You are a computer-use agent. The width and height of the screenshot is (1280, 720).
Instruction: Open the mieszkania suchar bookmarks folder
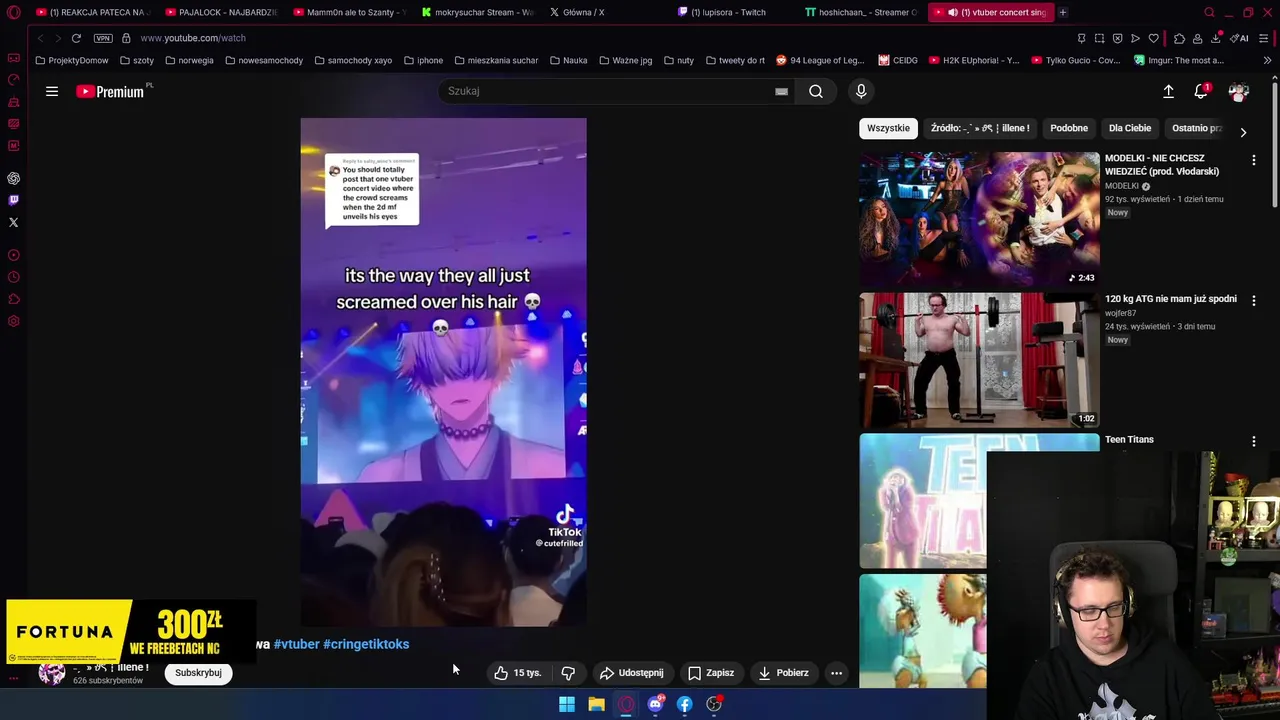pos(496,60)
